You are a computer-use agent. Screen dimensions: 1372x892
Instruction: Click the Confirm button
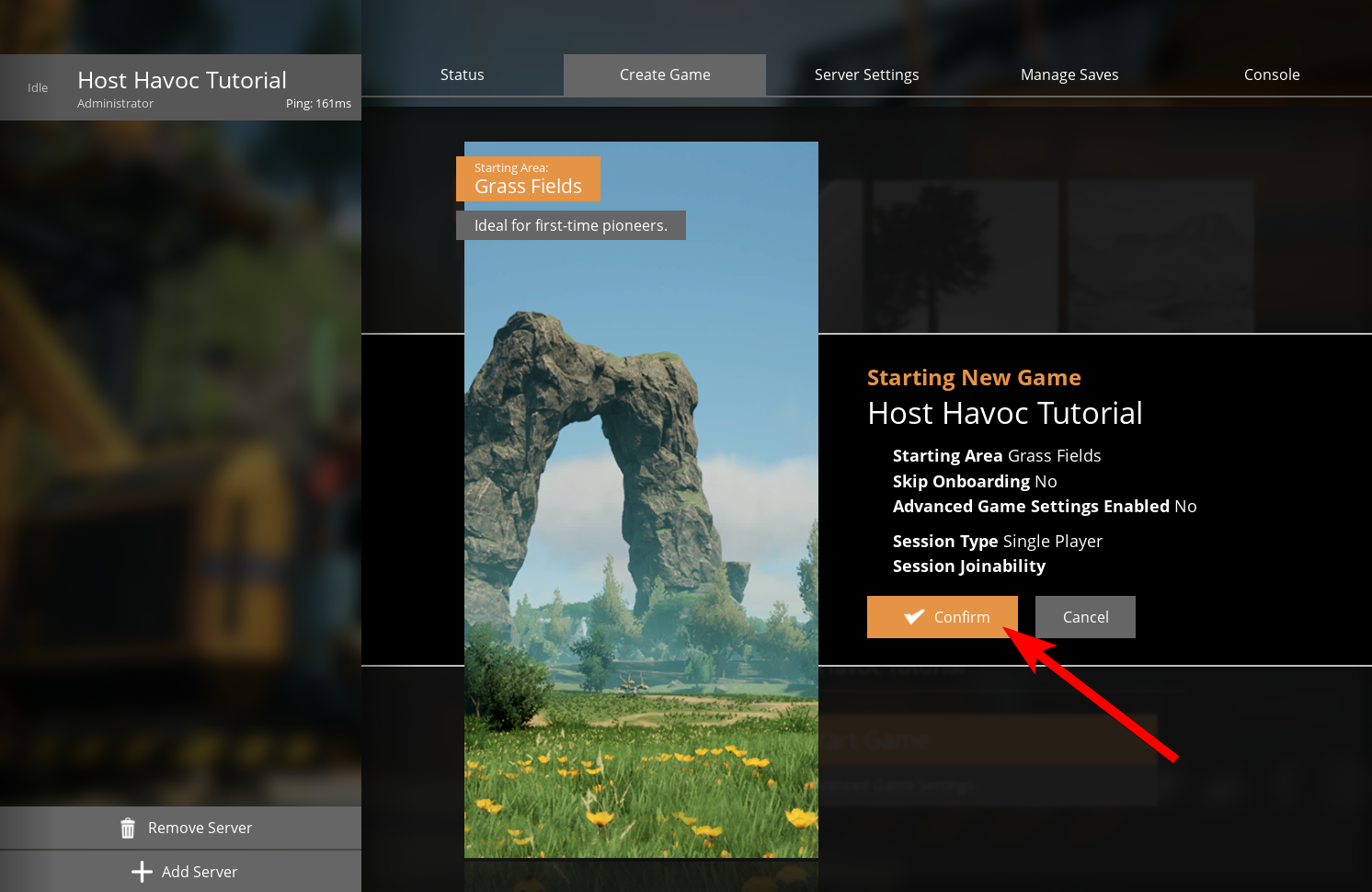point(942,617)
